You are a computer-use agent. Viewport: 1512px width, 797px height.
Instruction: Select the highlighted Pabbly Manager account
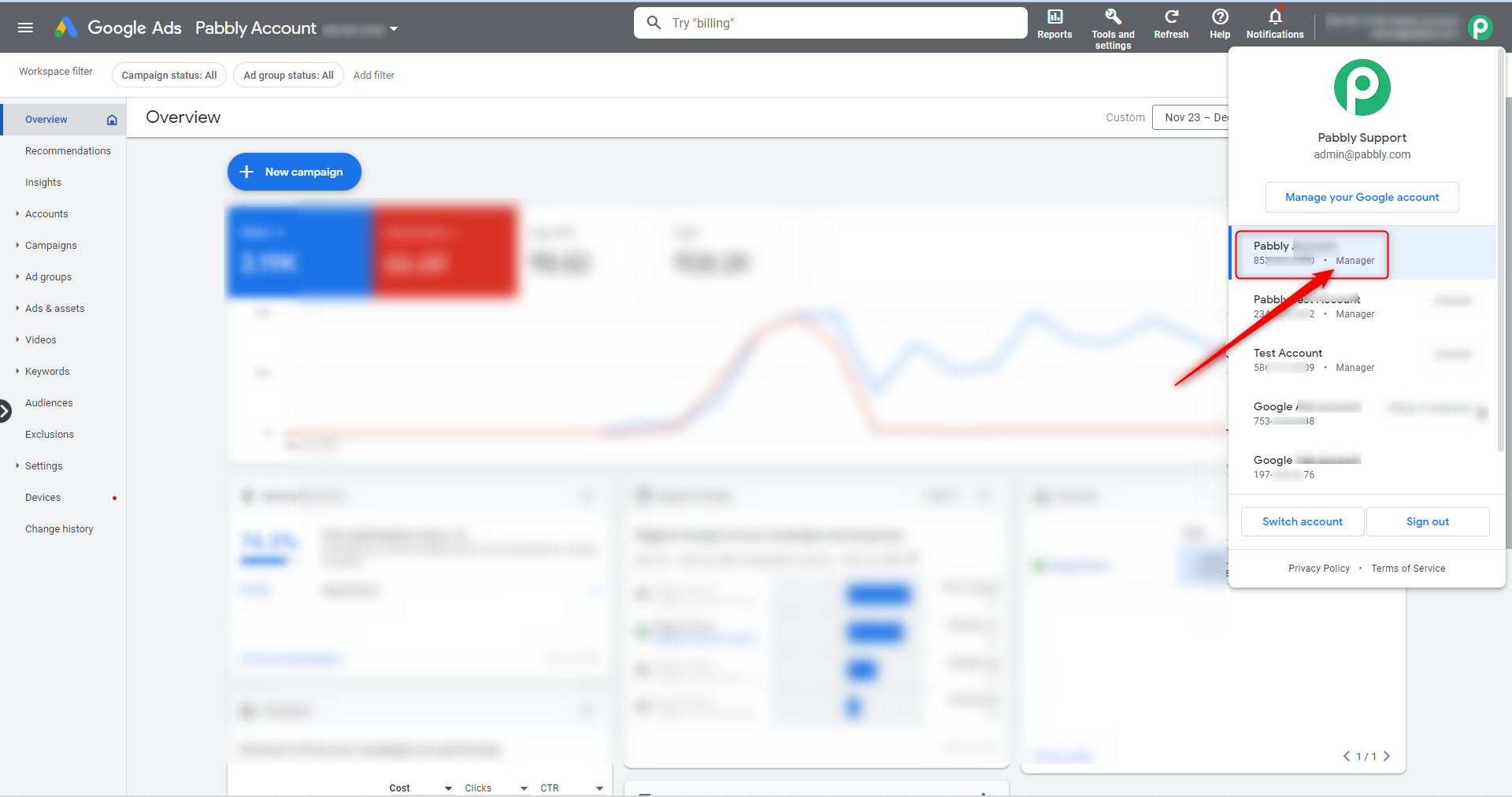tap(1363, 253)
